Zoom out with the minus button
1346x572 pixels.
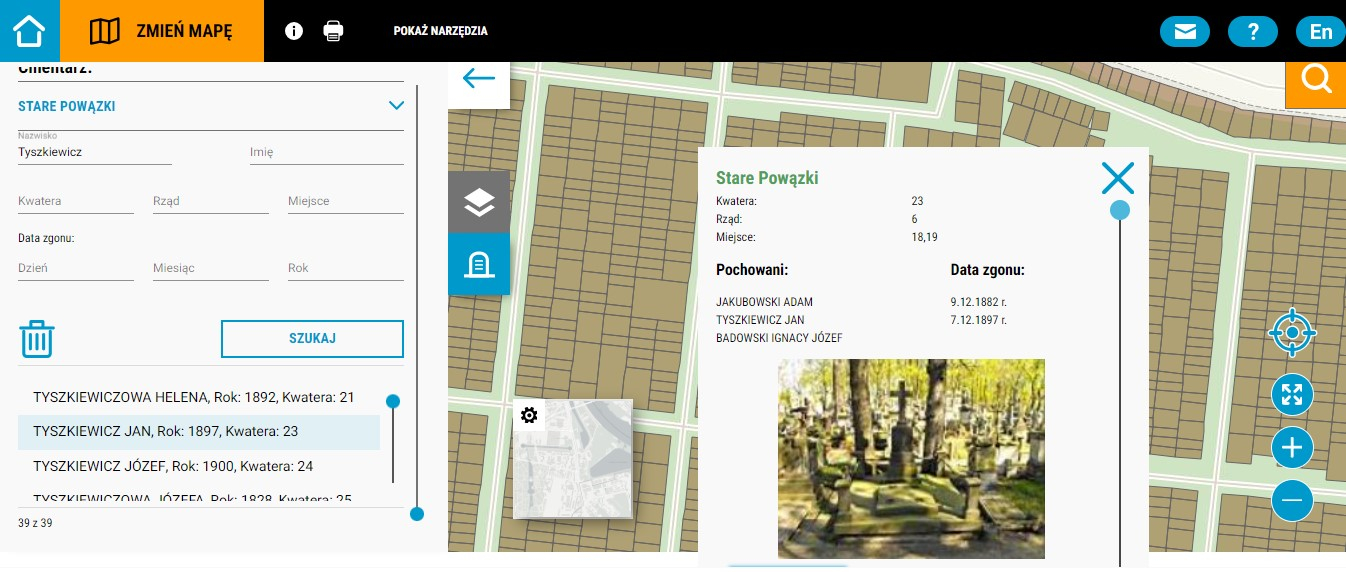tap(1292, 500)
